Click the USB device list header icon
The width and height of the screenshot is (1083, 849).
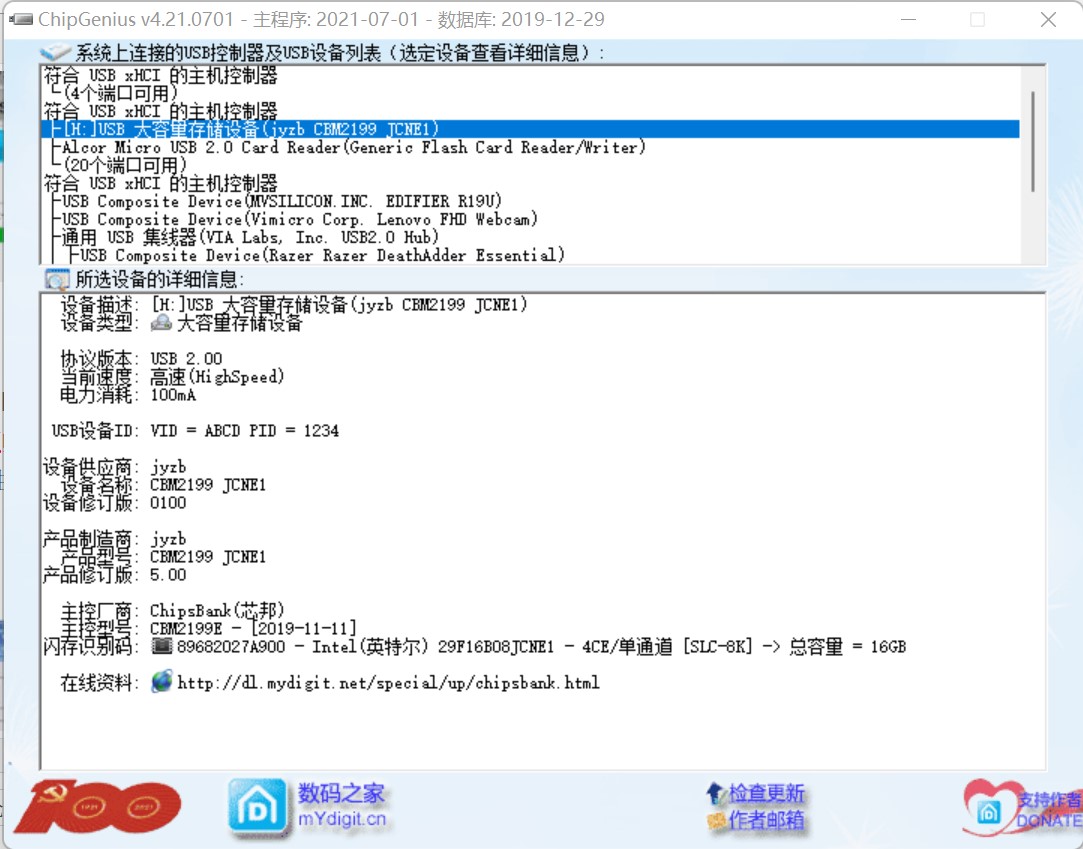tap(55, 53)
